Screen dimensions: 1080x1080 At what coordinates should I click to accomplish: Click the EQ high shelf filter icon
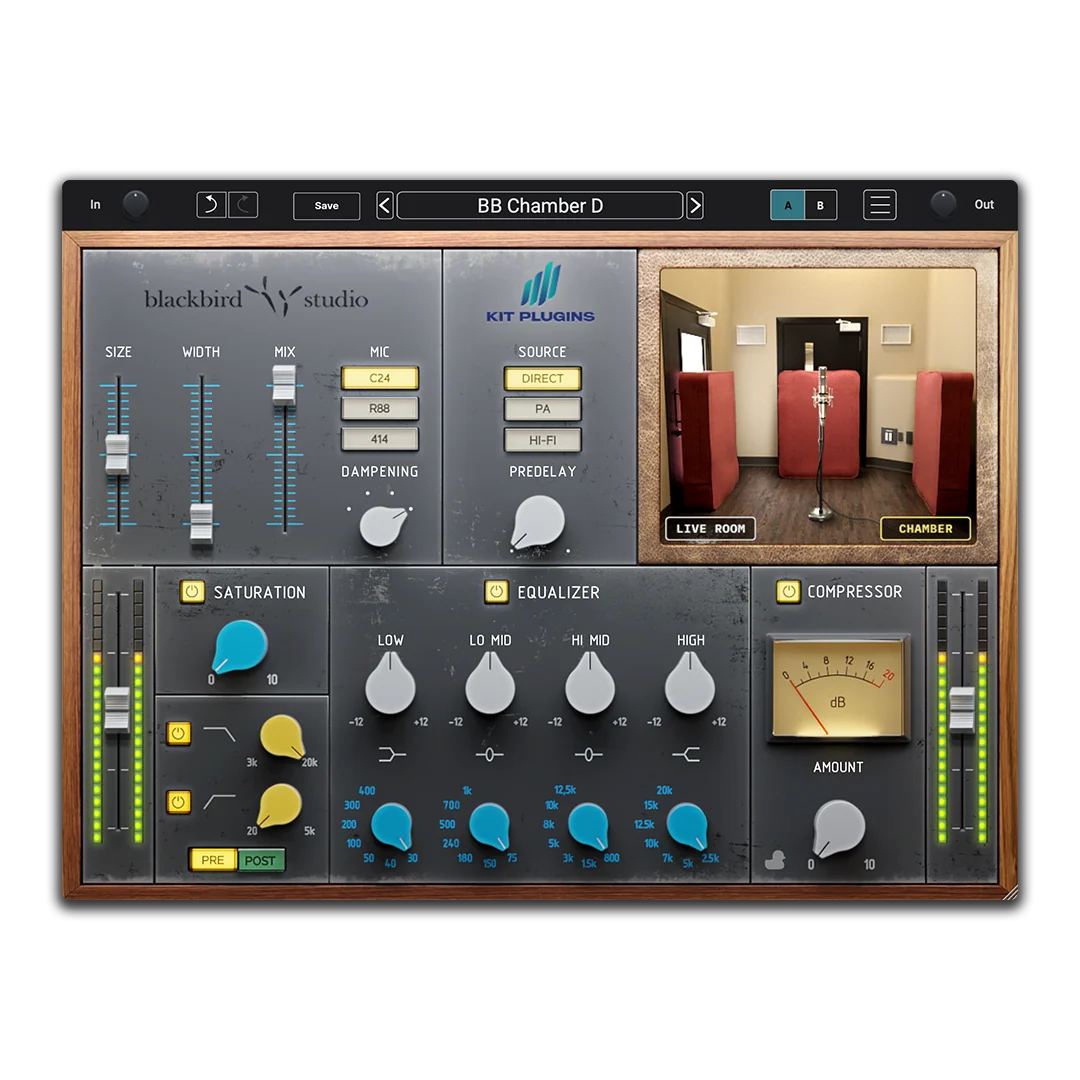[x=687, y=755]
